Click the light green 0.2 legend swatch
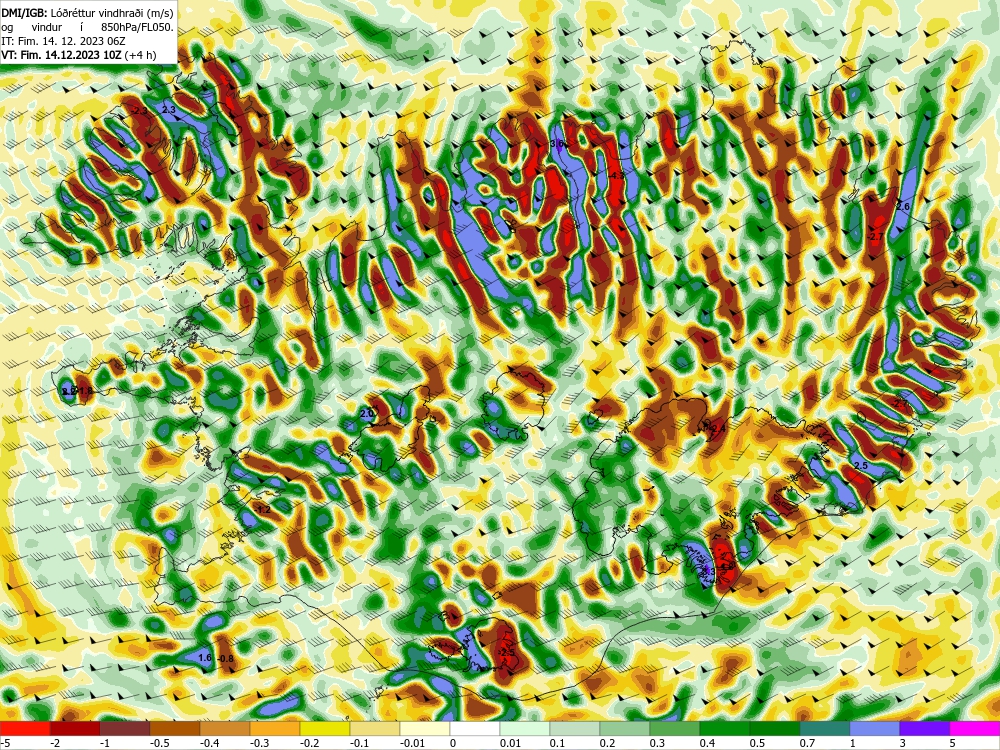The image size is (1000, 750). pyautogui.click(x=625, y=728)
